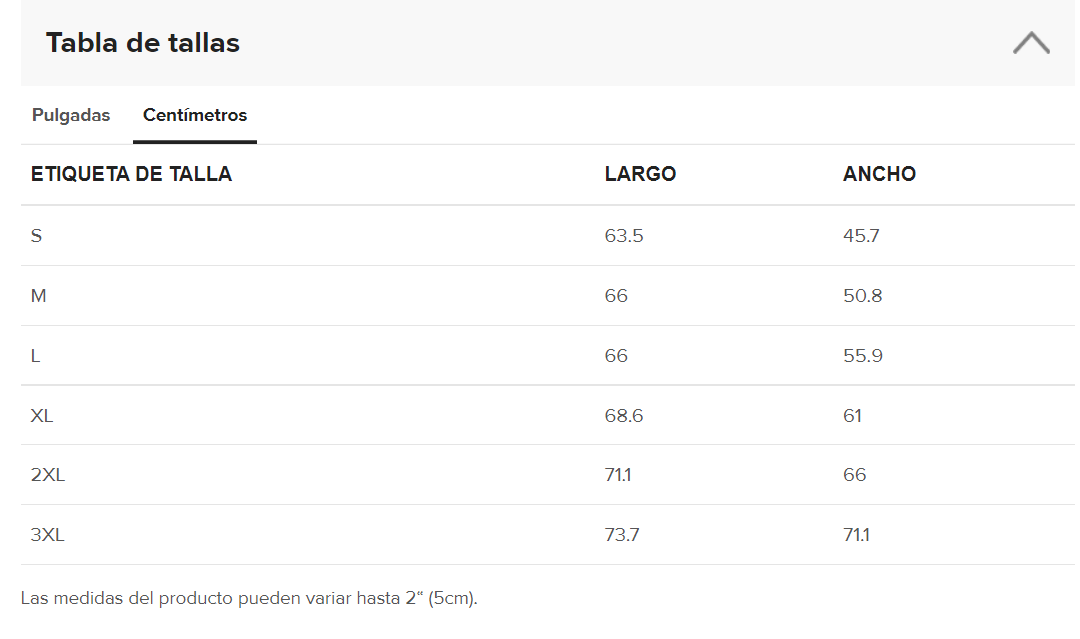The image size is (1080, 639).
Task: Click the ETIQUETA DE TALLA column header
Action: (131, 174)
